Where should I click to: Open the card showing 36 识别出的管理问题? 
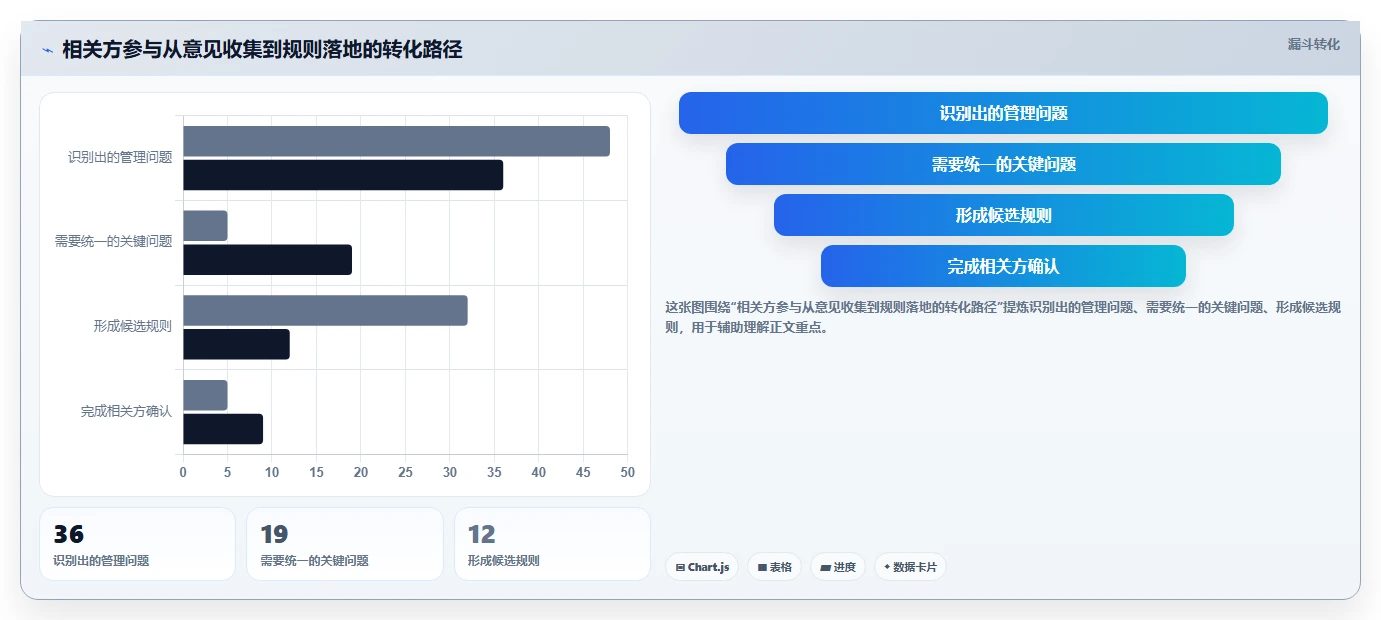point(137,544)
